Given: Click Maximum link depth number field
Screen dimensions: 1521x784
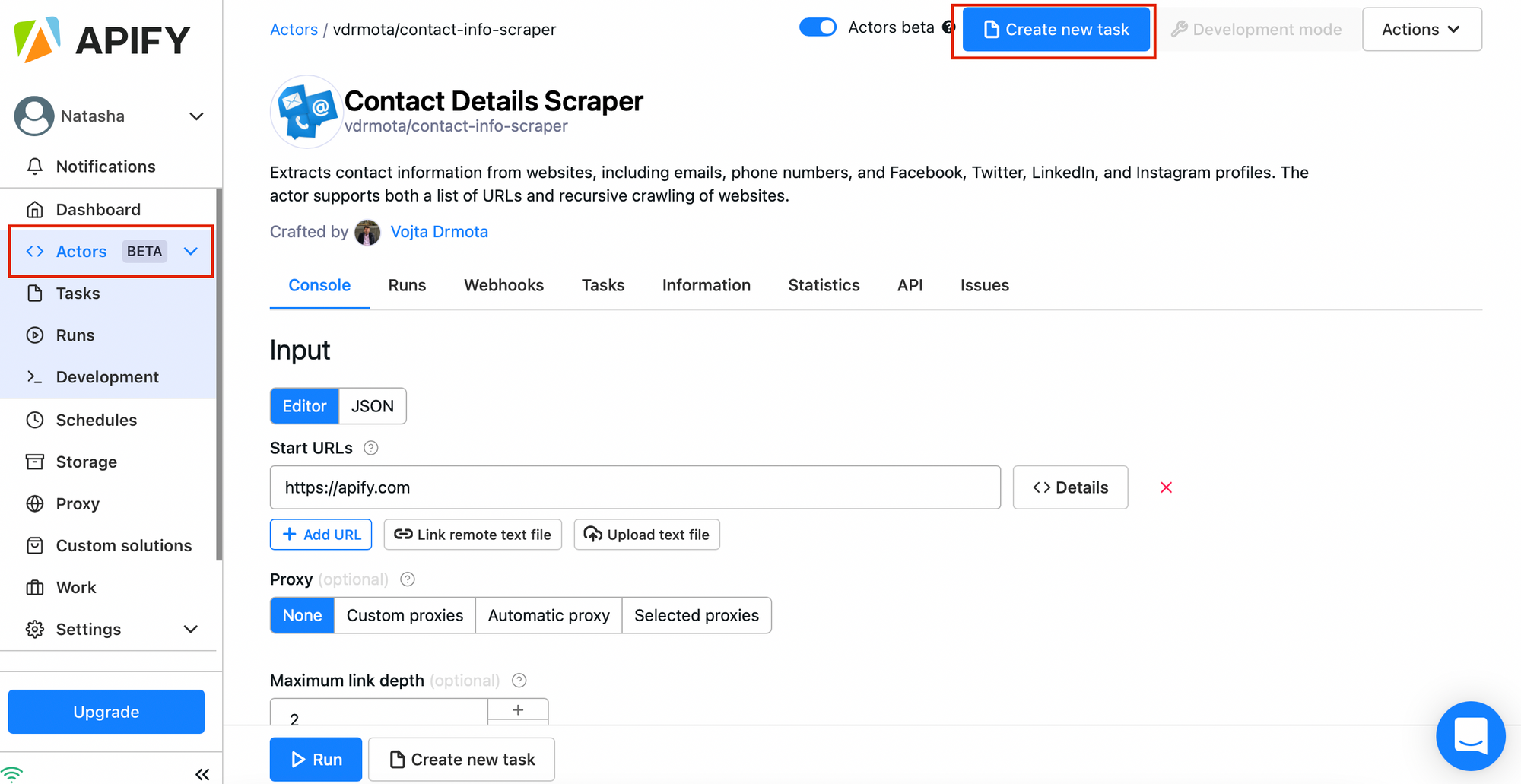Looking at the screenshot, I should click(379, 712).
